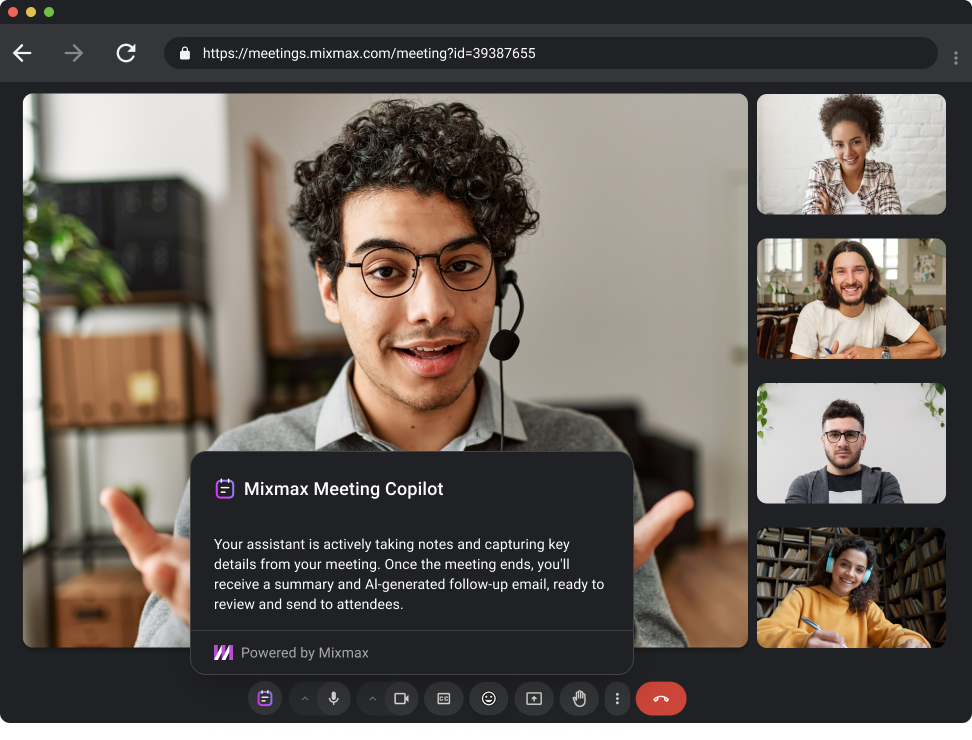Screen dimensions: 972x740
Task: Open browser three-dot menu
Action: (955, 58)
